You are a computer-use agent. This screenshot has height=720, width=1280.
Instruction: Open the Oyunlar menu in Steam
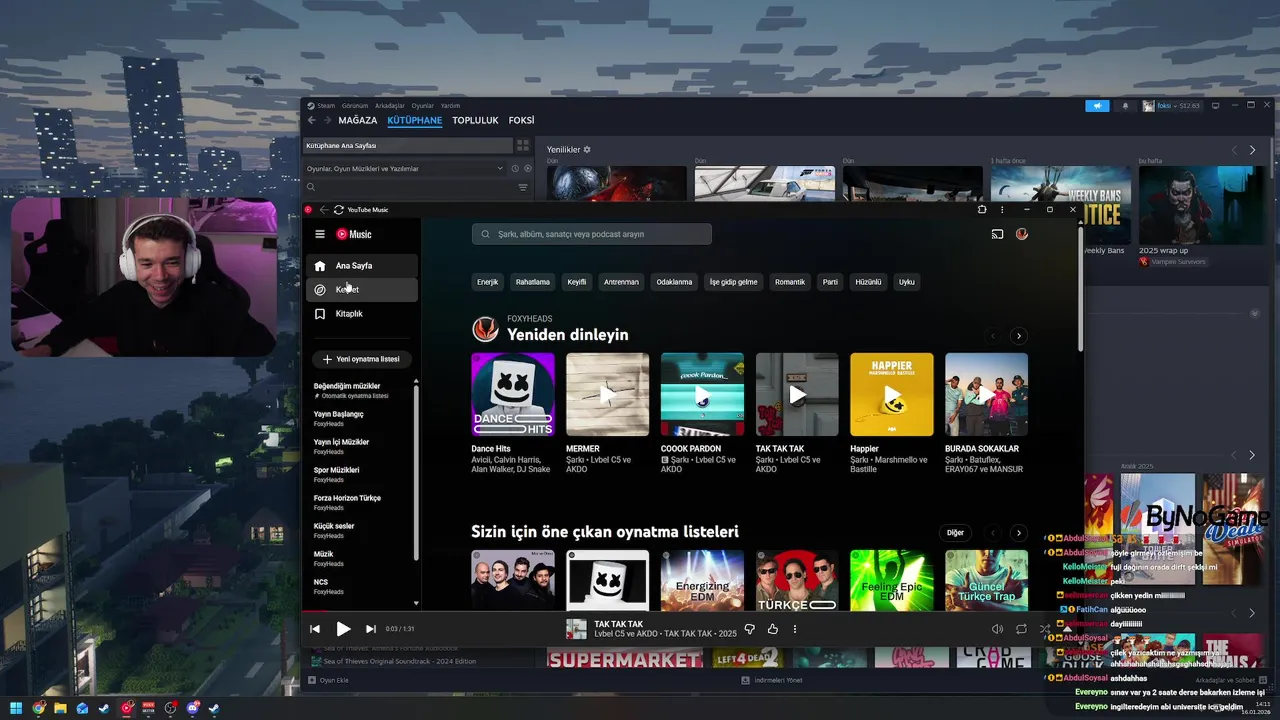[x=423, y=105]
